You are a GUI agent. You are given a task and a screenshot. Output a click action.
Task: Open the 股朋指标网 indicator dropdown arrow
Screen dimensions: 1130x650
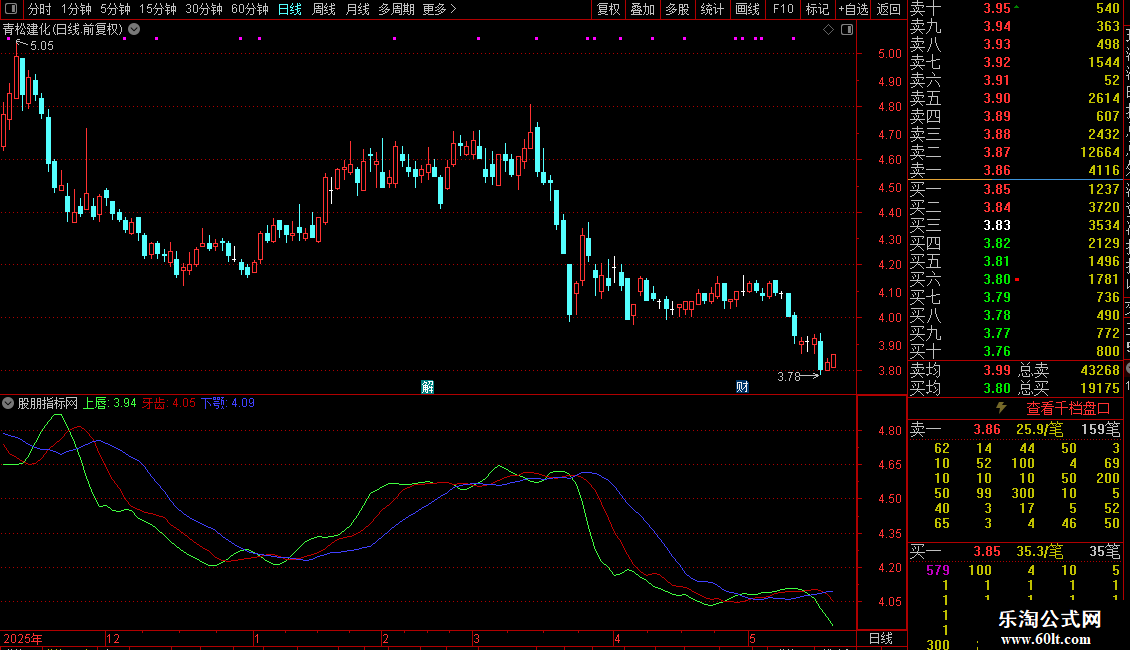pos(8,403)
